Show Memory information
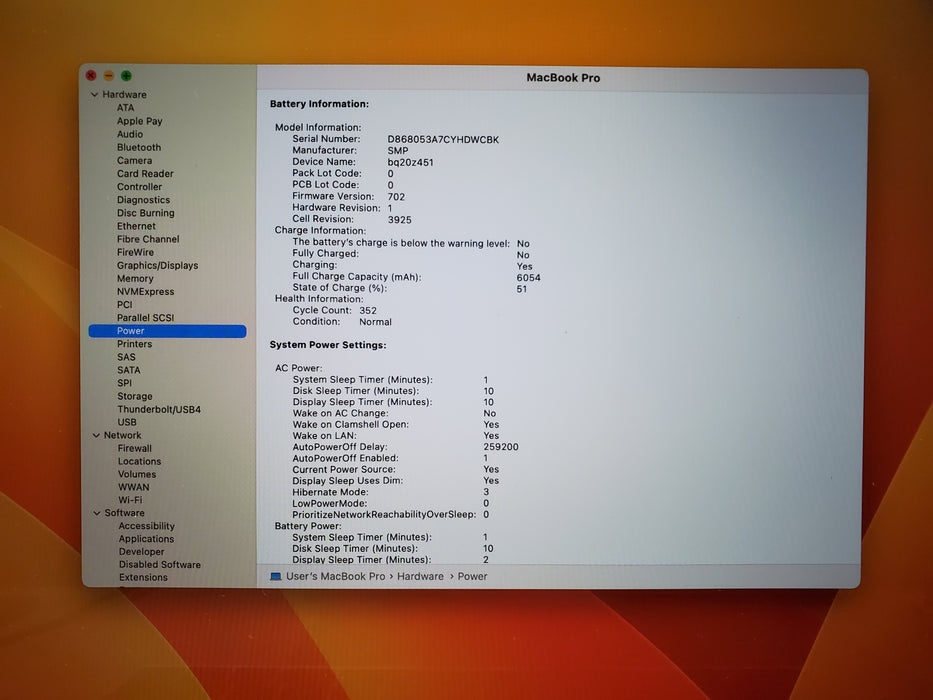Image resolution: width=933 pixels, height=700 pixels. point(135,279)
